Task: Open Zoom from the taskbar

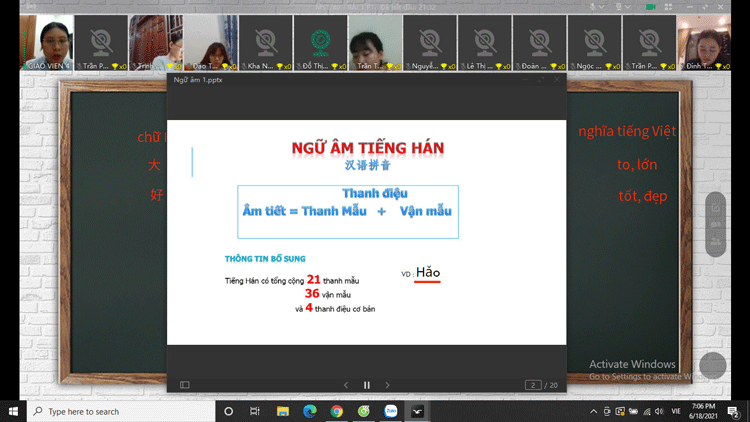Action: tap(391, 411)
